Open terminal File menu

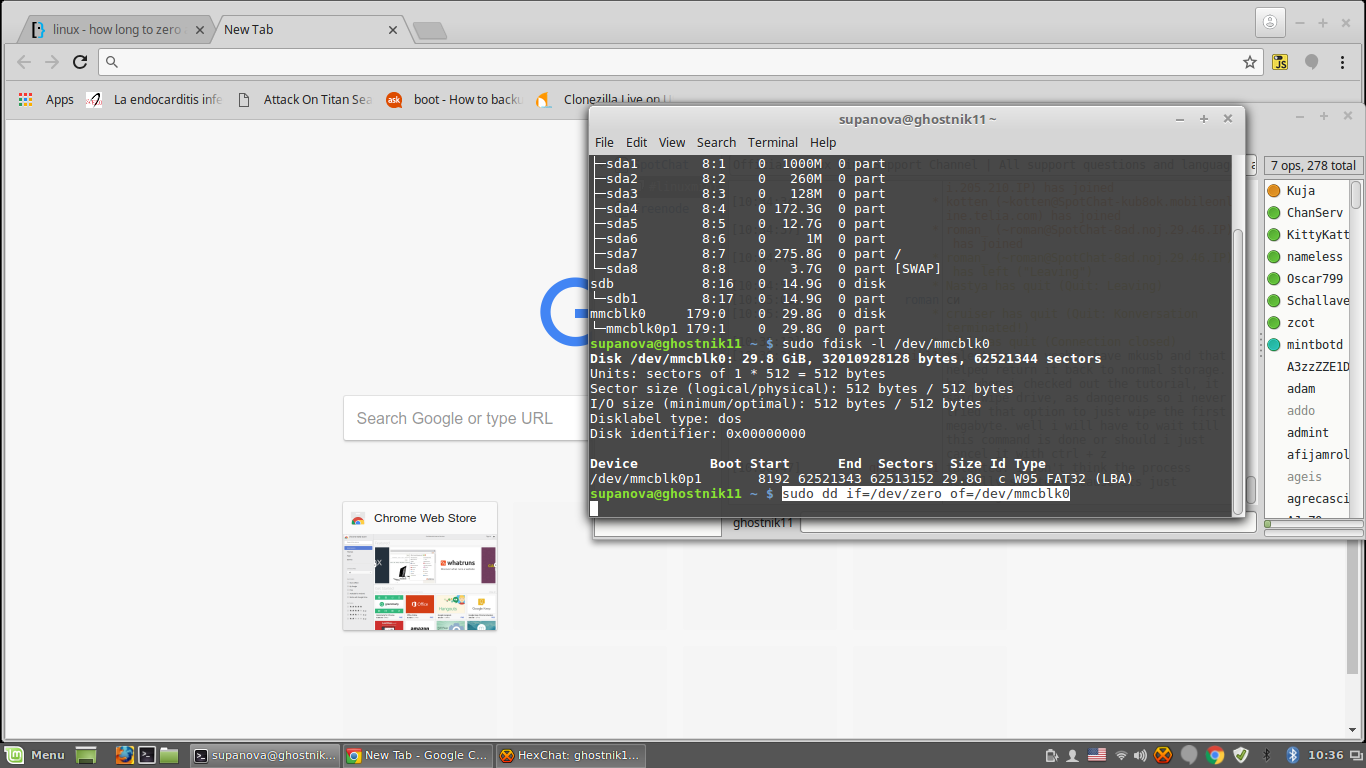click(x=604, y=142)
